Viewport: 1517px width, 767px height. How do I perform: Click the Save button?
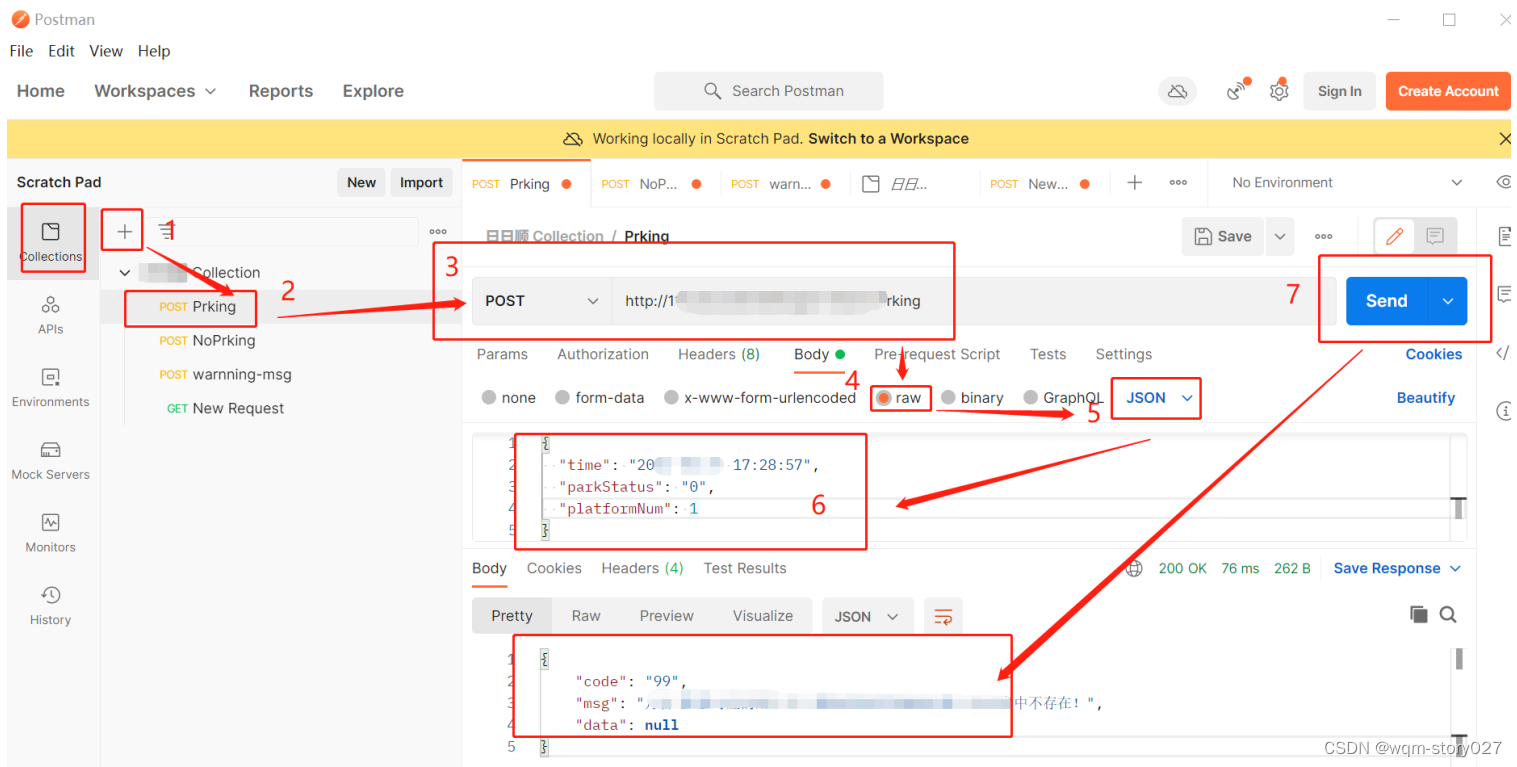point(1224,236)
